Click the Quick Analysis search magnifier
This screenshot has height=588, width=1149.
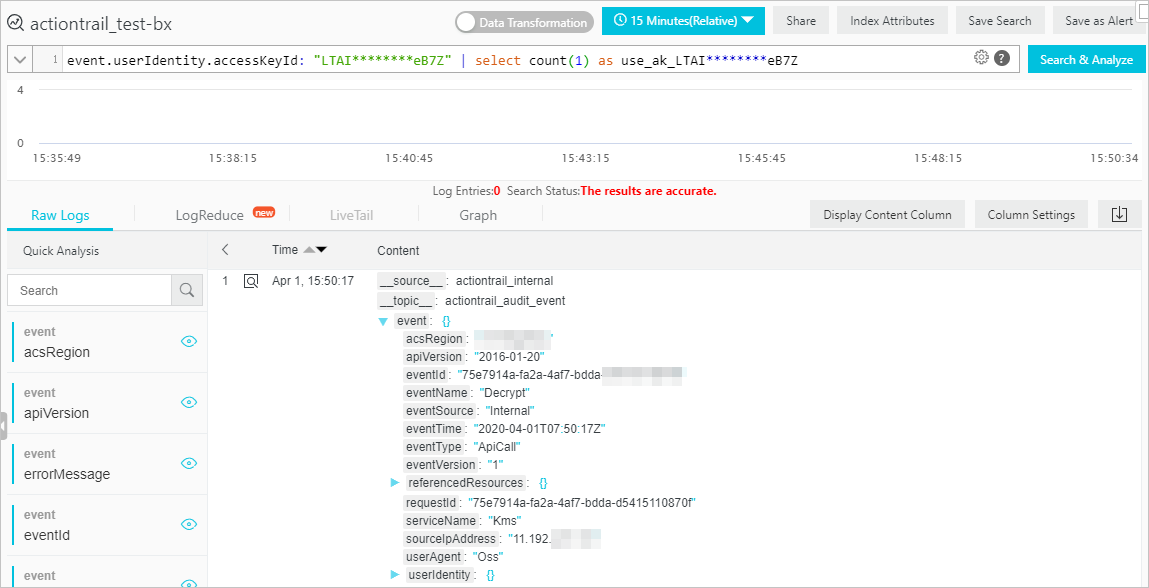187,290
